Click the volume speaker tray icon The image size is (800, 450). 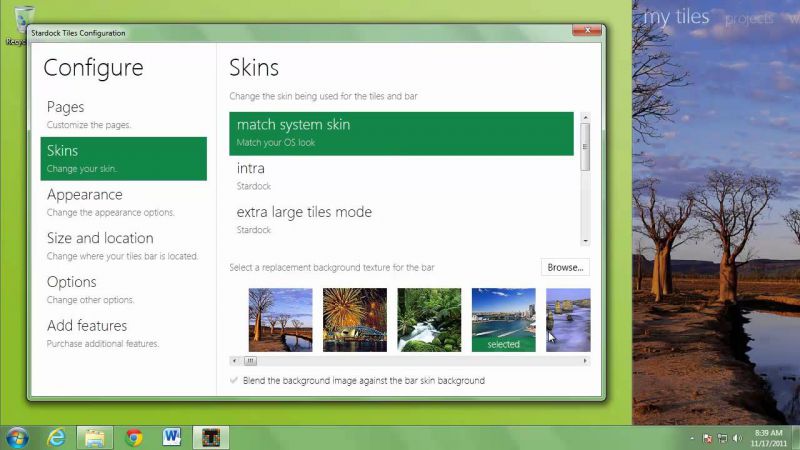(x=737, y=438)
